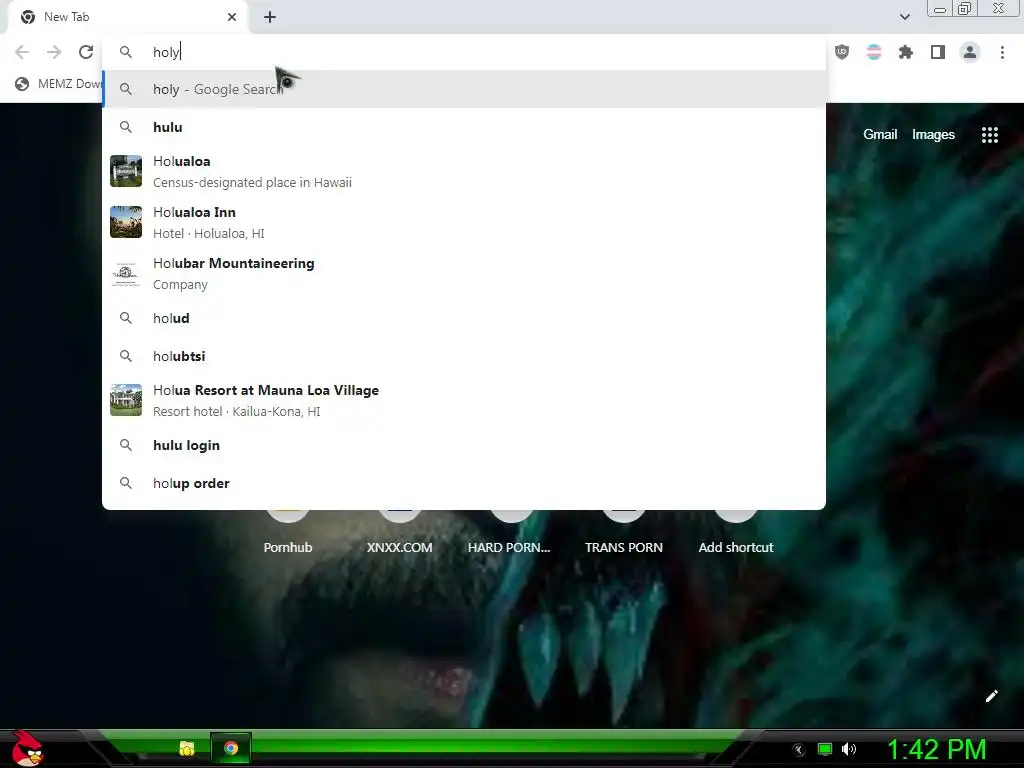Viewport: 1024px width, 768px height.
Task: Open the Extensions puzzle piece menu
Action: pos(906,52)
